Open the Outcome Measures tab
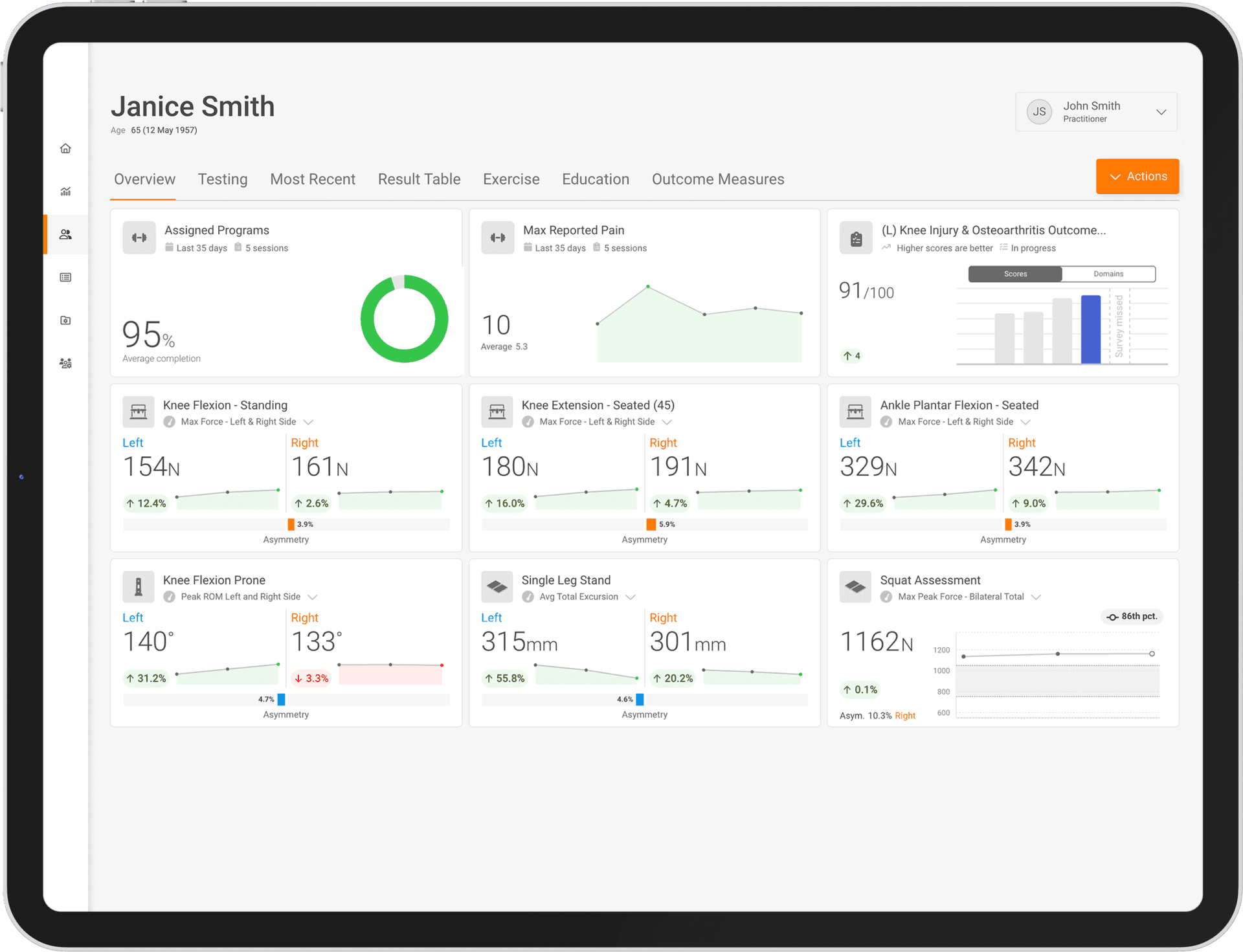Viewport: 1243px width, 952px height. [717, 179]
